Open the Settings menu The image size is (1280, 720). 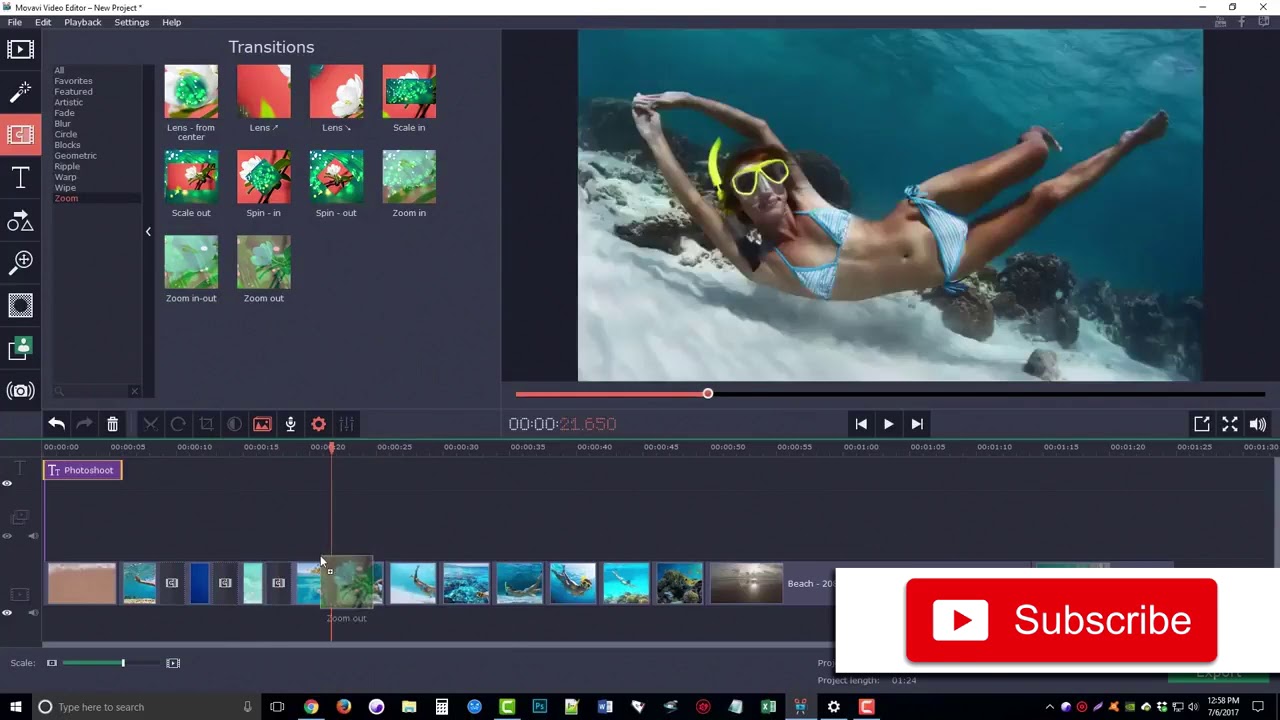[131, 22]
